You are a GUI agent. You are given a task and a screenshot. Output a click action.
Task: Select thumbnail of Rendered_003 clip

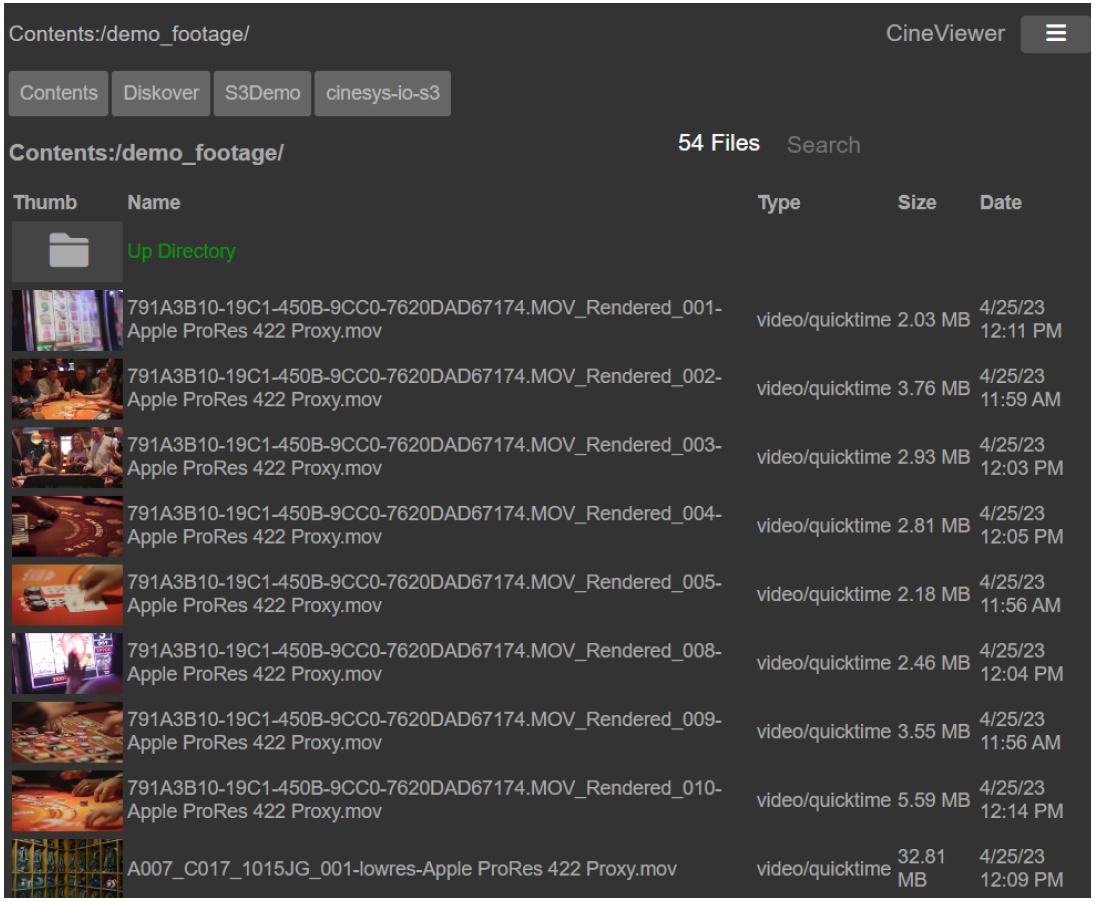(x=68, y=457)
